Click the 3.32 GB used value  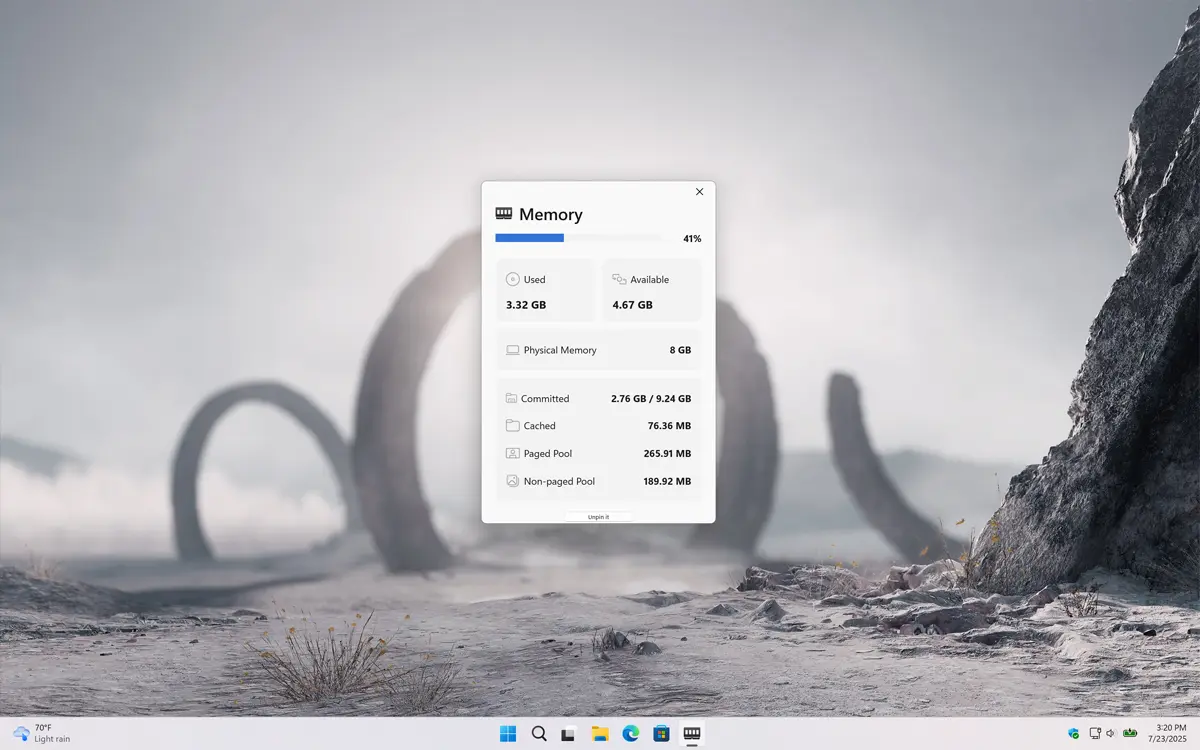coord(526,304)
